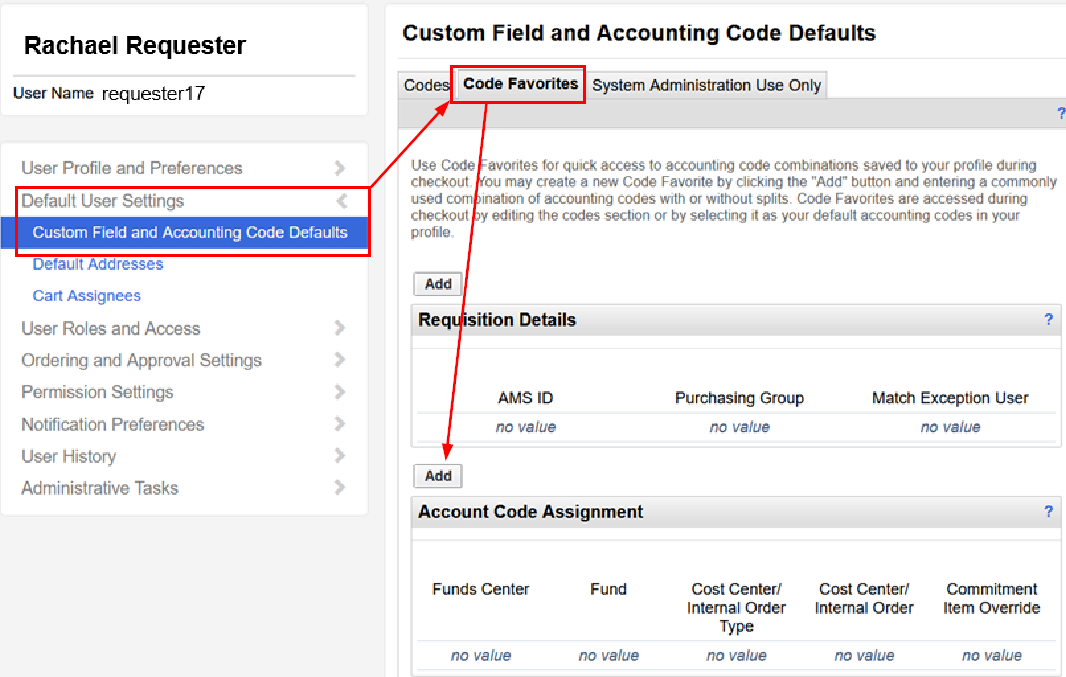Expand User Roles and Access section

(340, 328)
